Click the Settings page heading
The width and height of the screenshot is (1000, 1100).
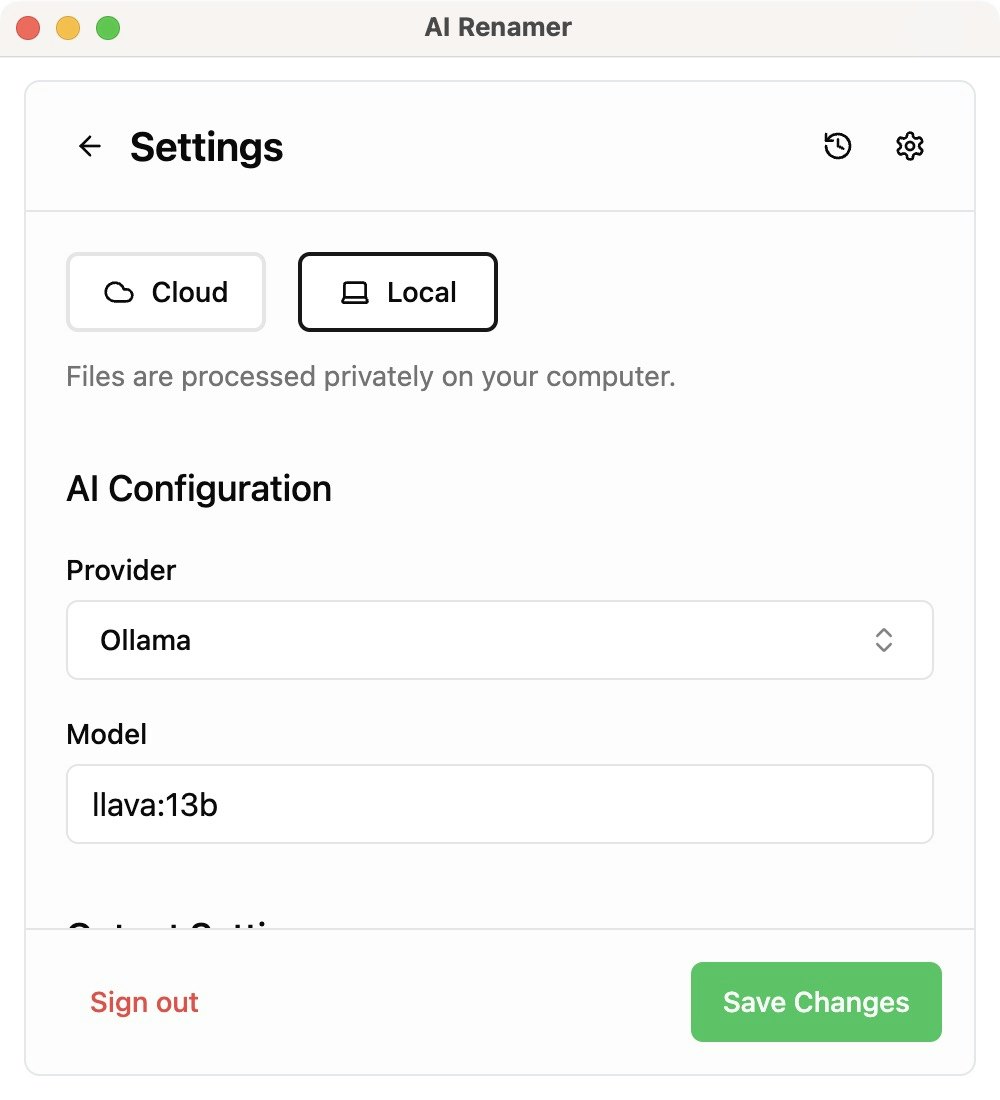tap(206, 147)
